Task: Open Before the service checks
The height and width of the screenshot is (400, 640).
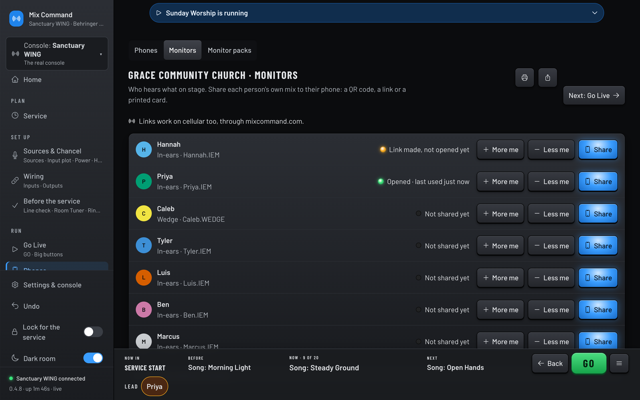Action: (57, 205)
